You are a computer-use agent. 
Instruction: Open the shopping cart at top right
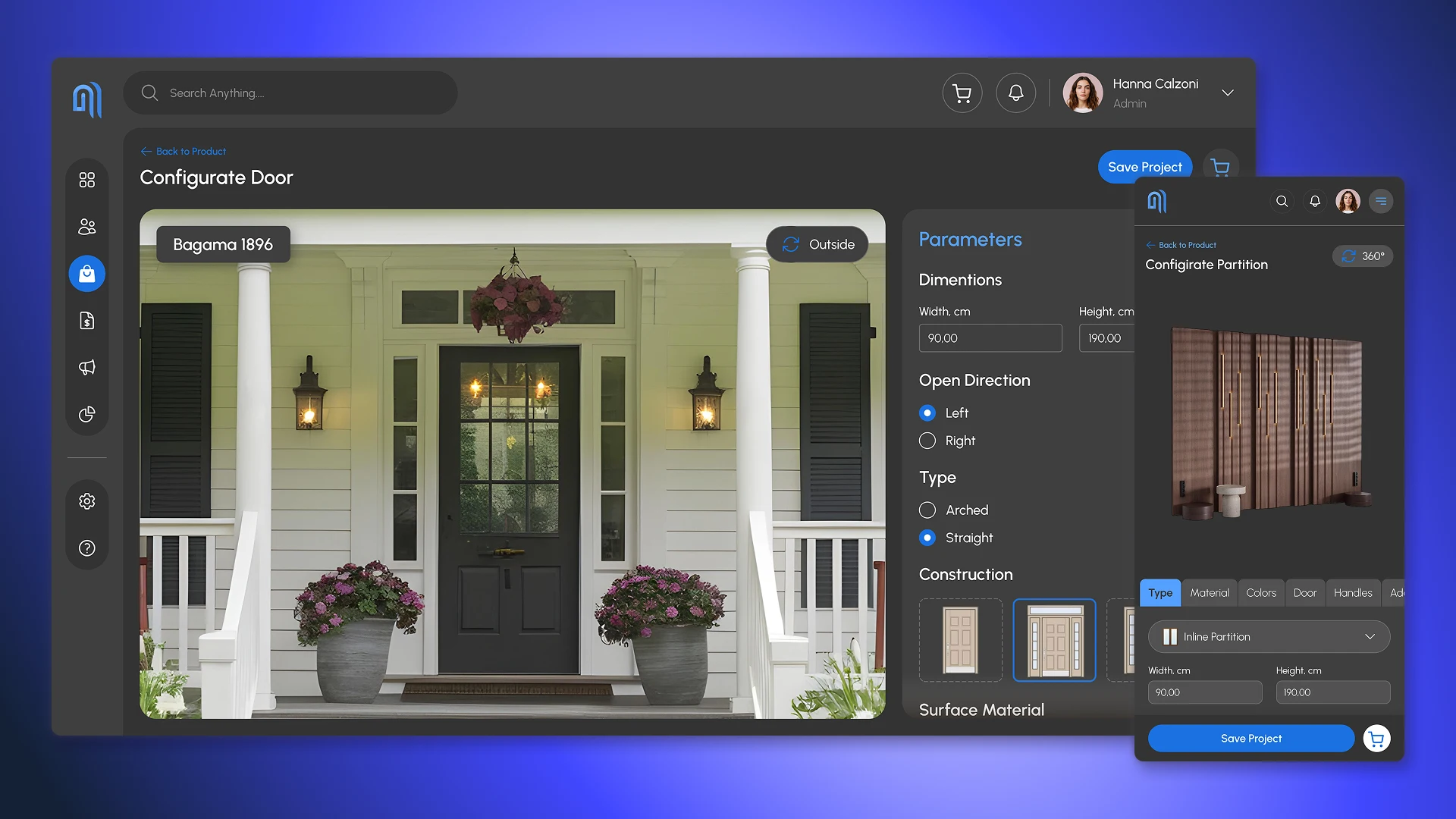click(962, 93)
